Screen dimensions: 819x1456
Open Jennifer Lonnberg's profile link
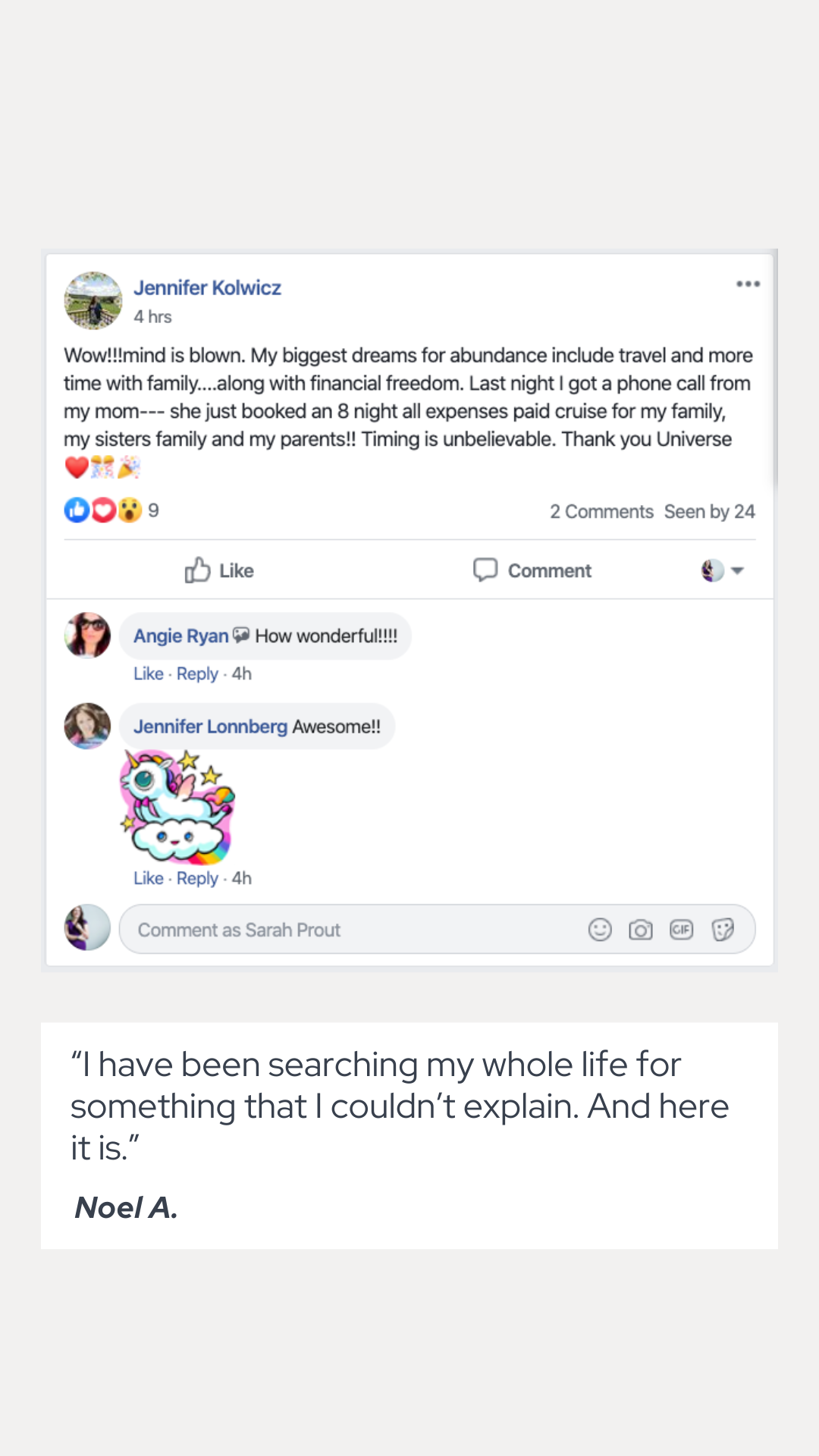(210, 726)
